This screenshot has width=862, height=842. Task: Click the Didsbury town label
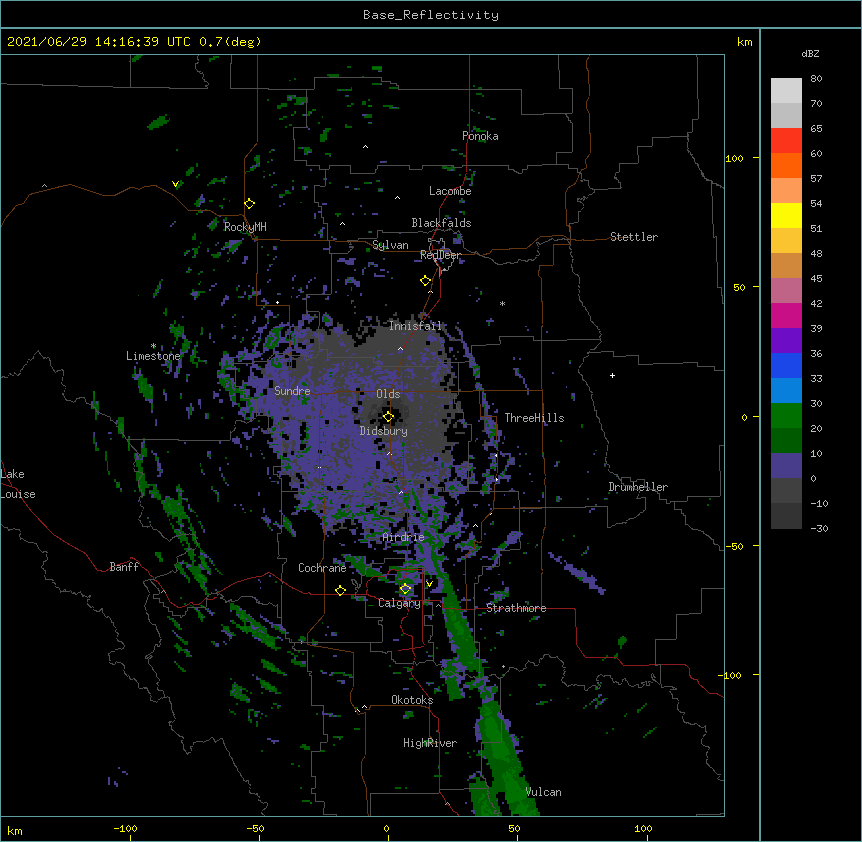point(384,431)
